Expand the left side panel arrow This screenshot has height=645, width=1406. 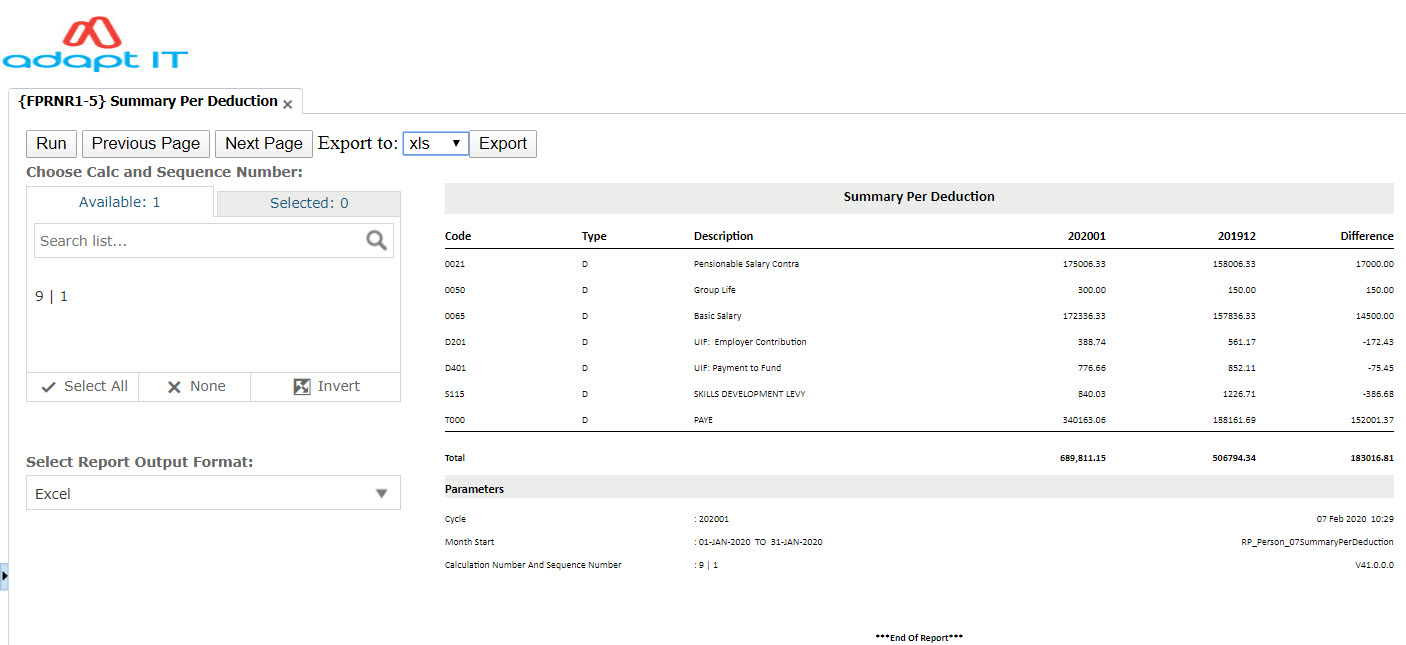click(4, 576)
